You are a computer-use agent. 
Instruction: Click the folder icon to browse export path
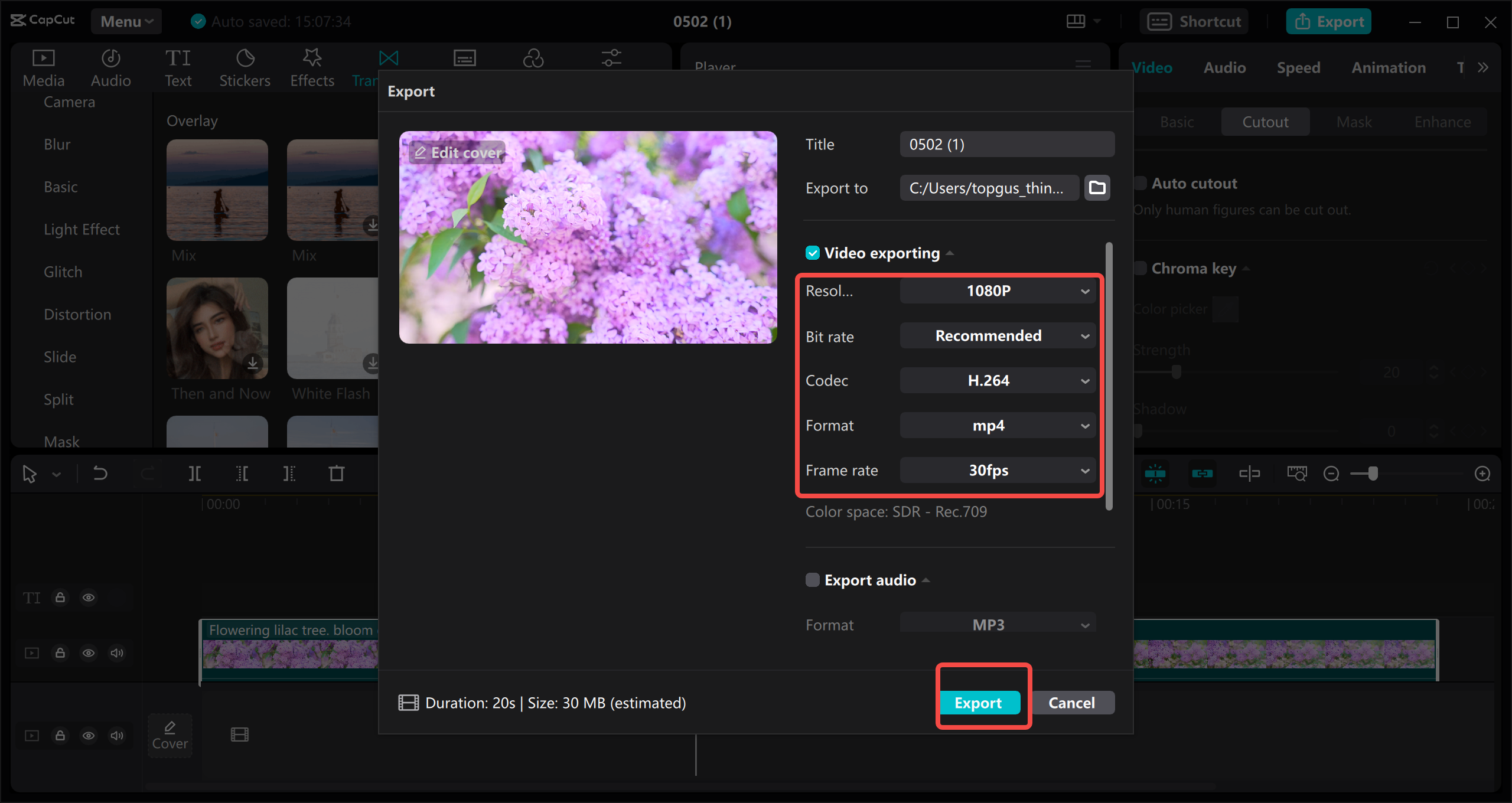[x=1097, y=188]
